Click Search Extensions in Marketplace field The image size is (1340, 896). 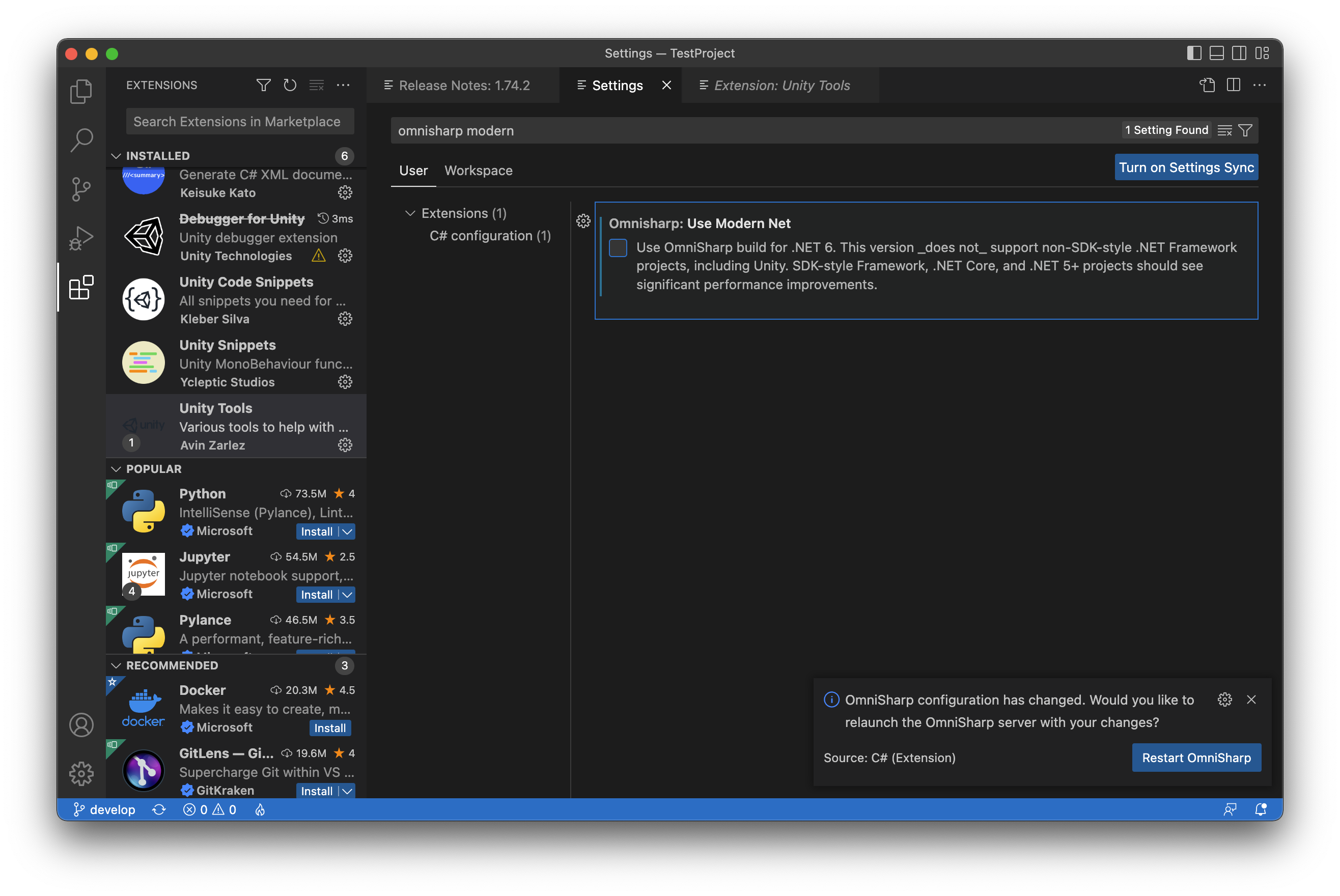(240, 122)
